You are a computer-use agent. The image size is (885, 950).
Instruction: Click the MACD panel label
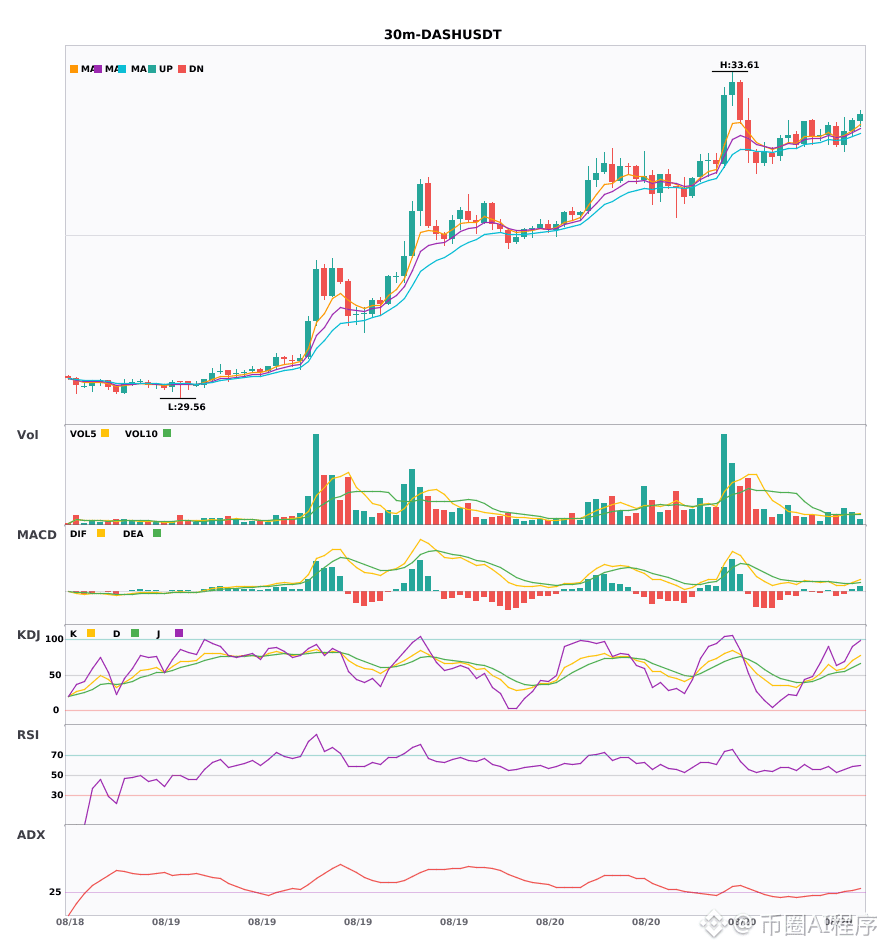click(36, 534)
